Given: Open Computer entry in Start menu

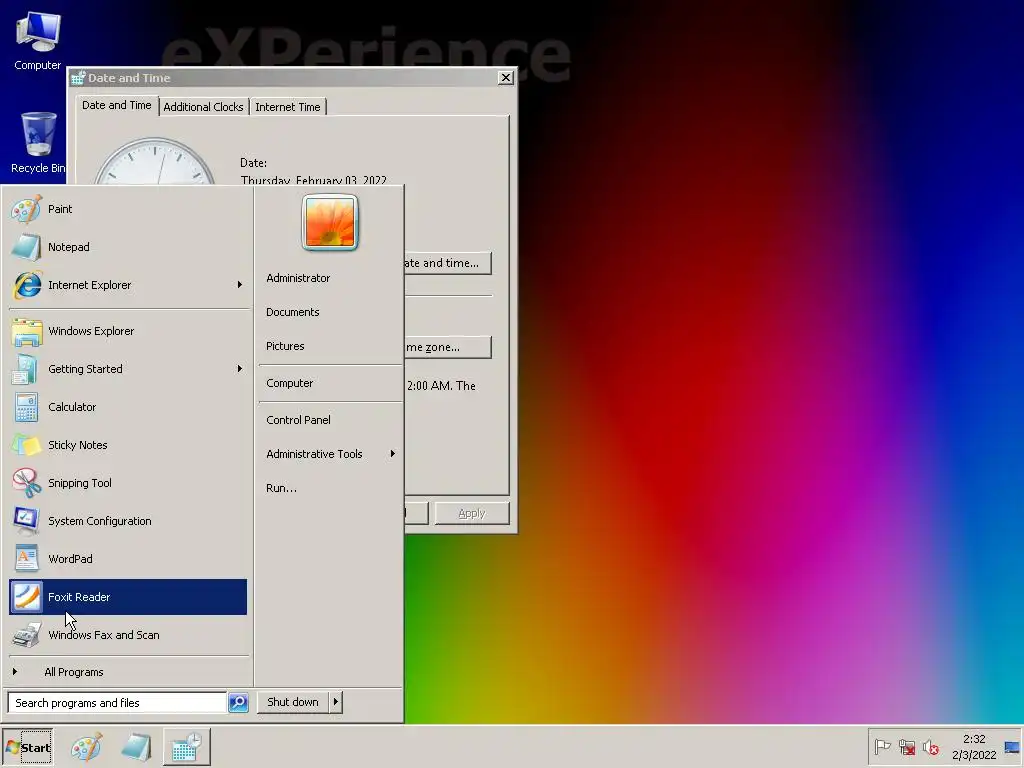Looking at the screenshot, I should click(289, 383).
